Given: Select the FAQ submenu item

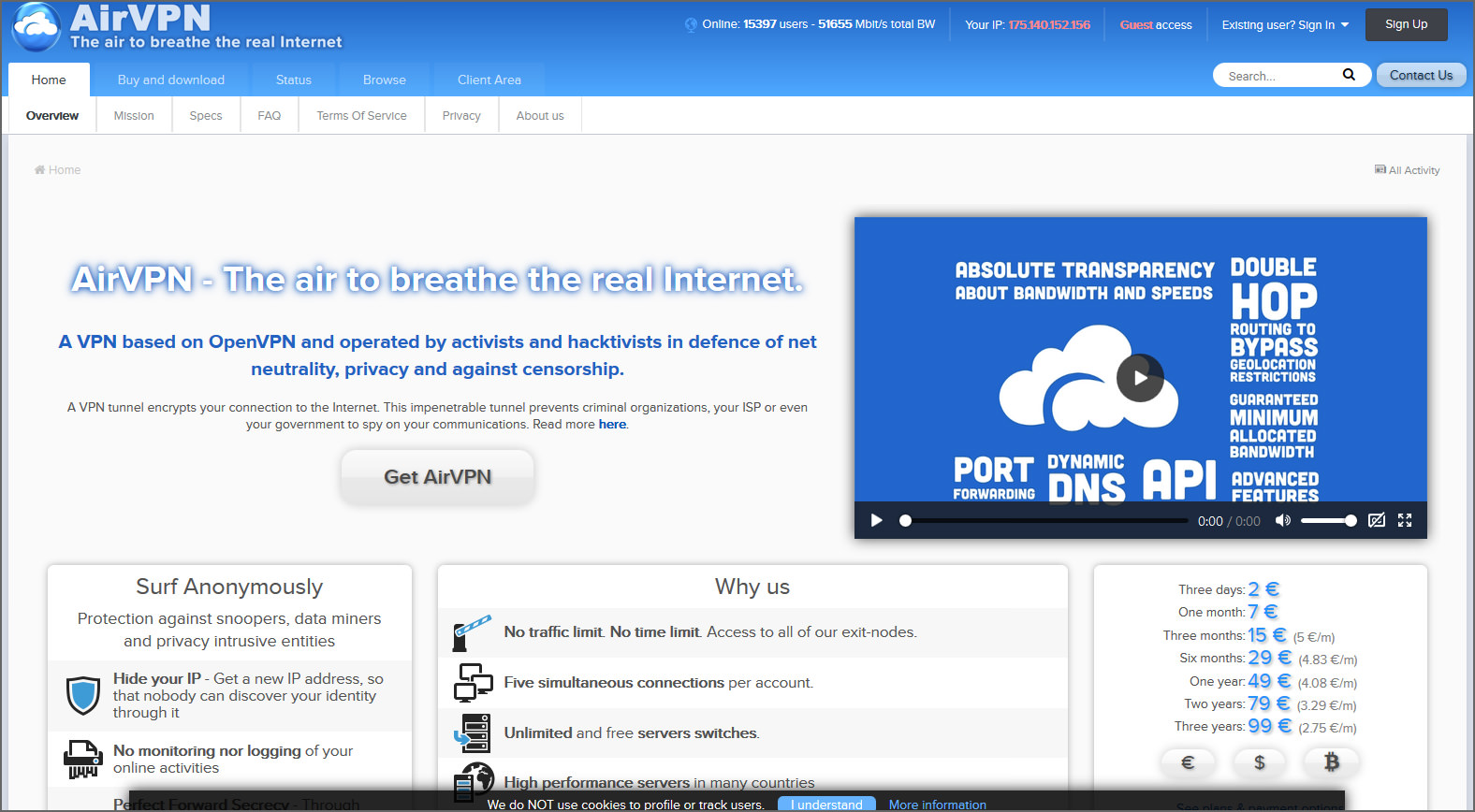Looking at the screenshot, I should point(270,116).
